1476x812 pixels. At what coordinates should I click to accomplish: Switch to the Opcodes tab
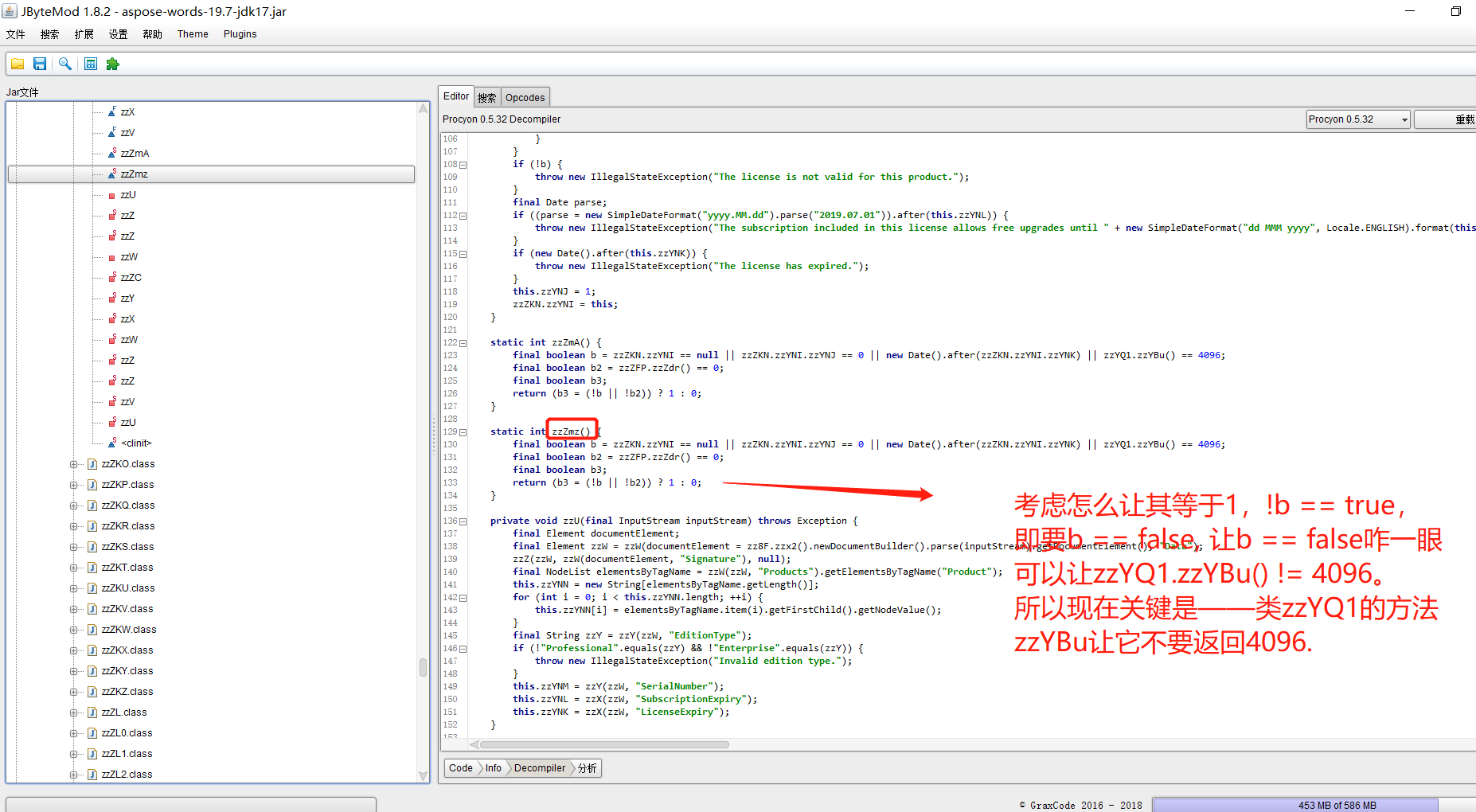tap(525, 98)
